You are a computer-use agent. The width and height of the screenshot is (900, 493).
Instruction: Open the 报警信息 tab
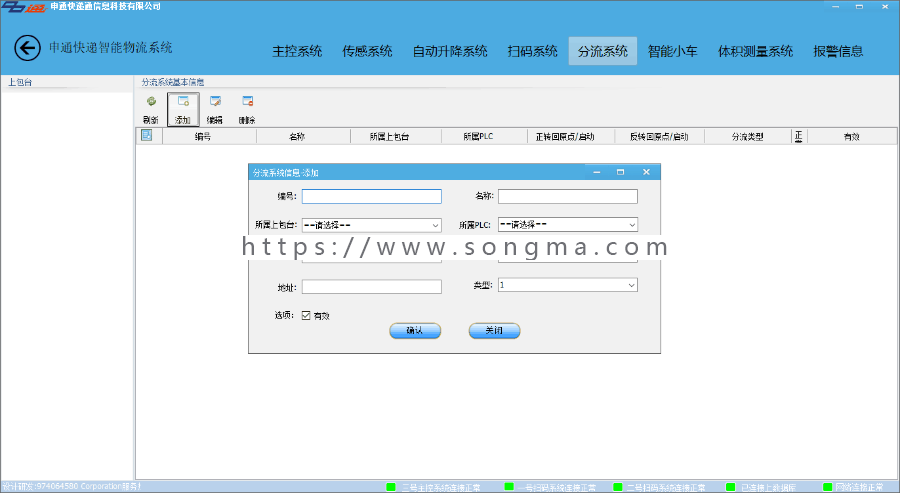point(838,51)
